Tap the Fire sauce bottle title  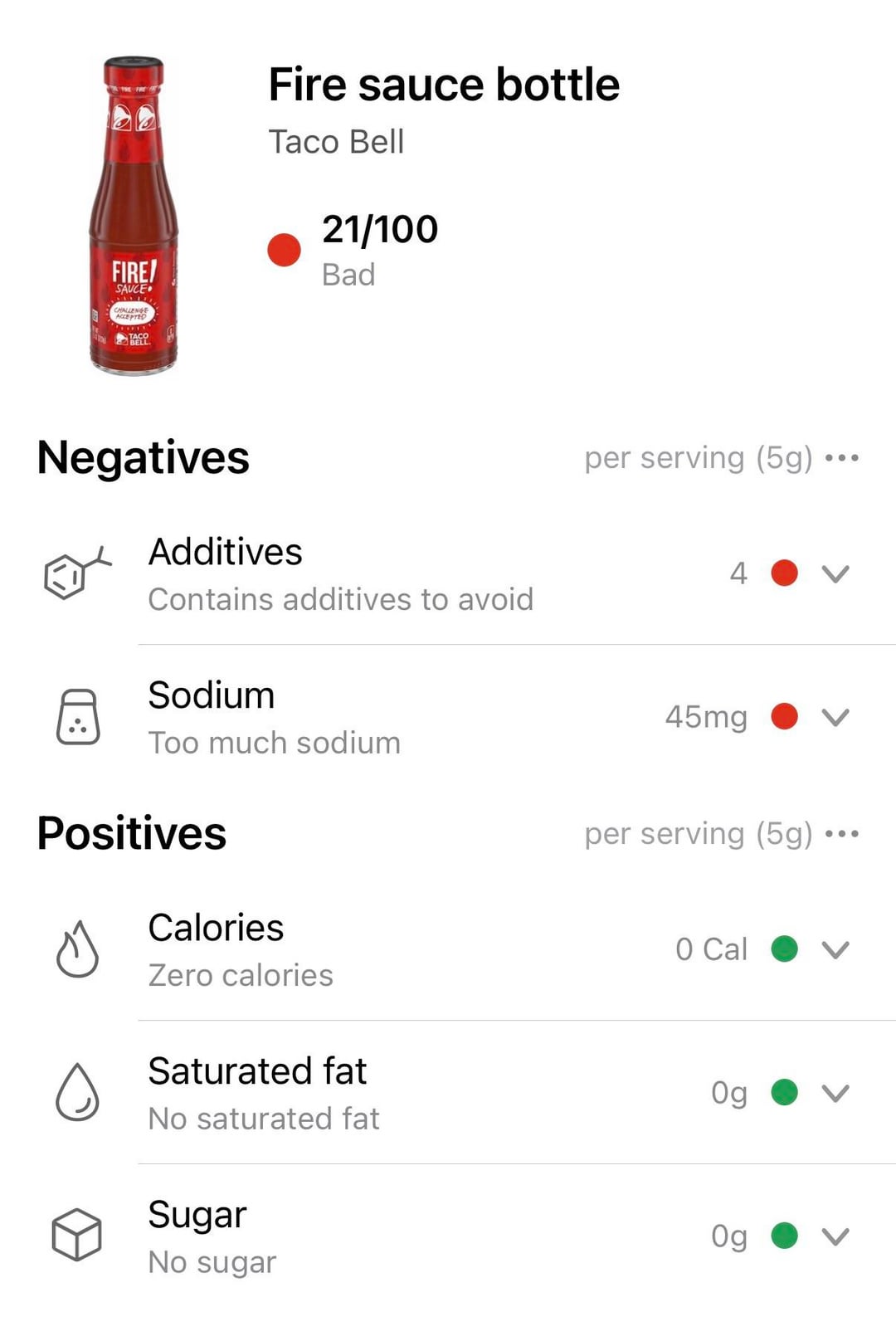click(x=444, y=85)
